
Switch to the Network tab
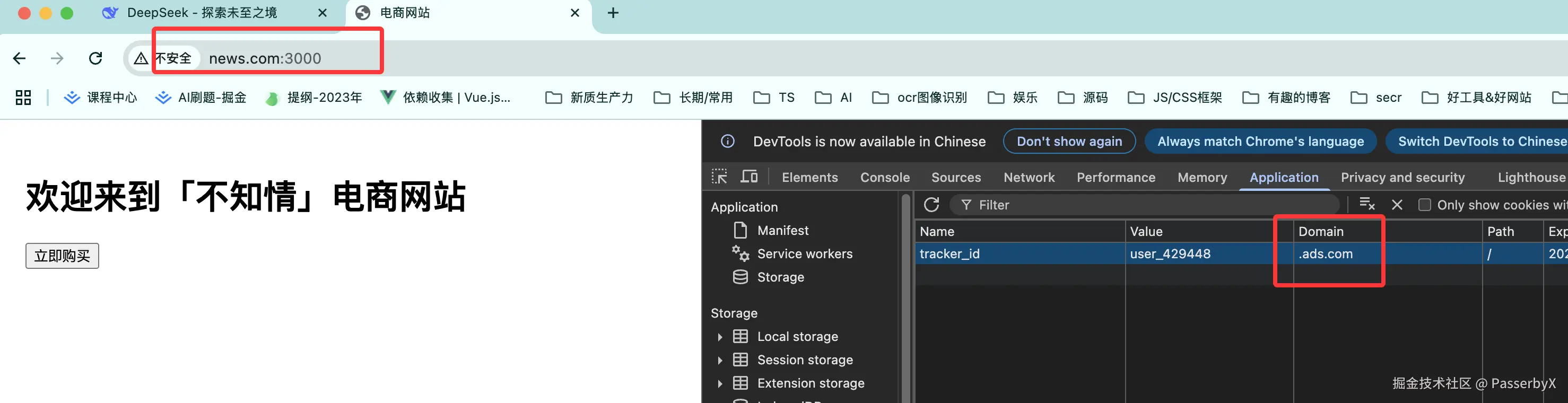1029,177
